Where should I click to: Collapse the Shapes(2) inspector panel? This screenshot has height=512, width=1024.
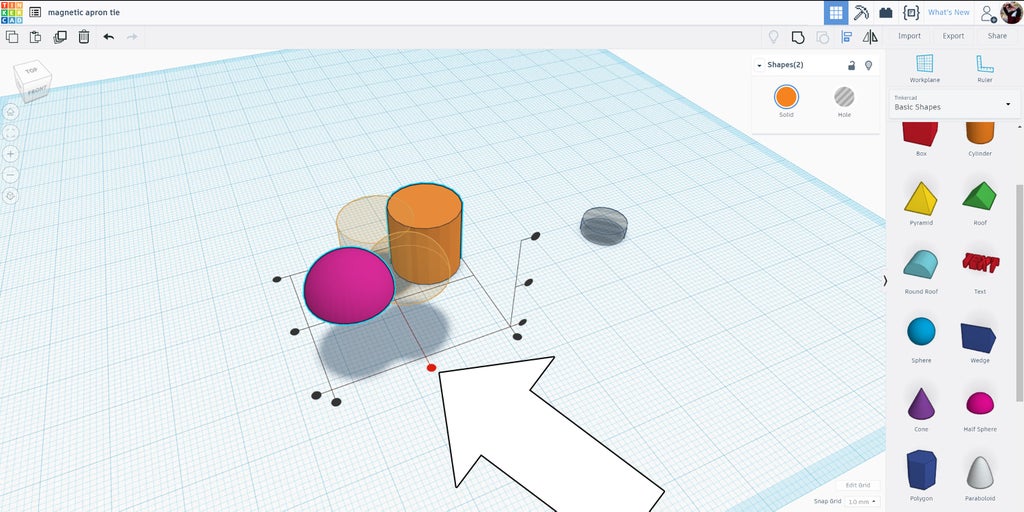coord(759,65)
